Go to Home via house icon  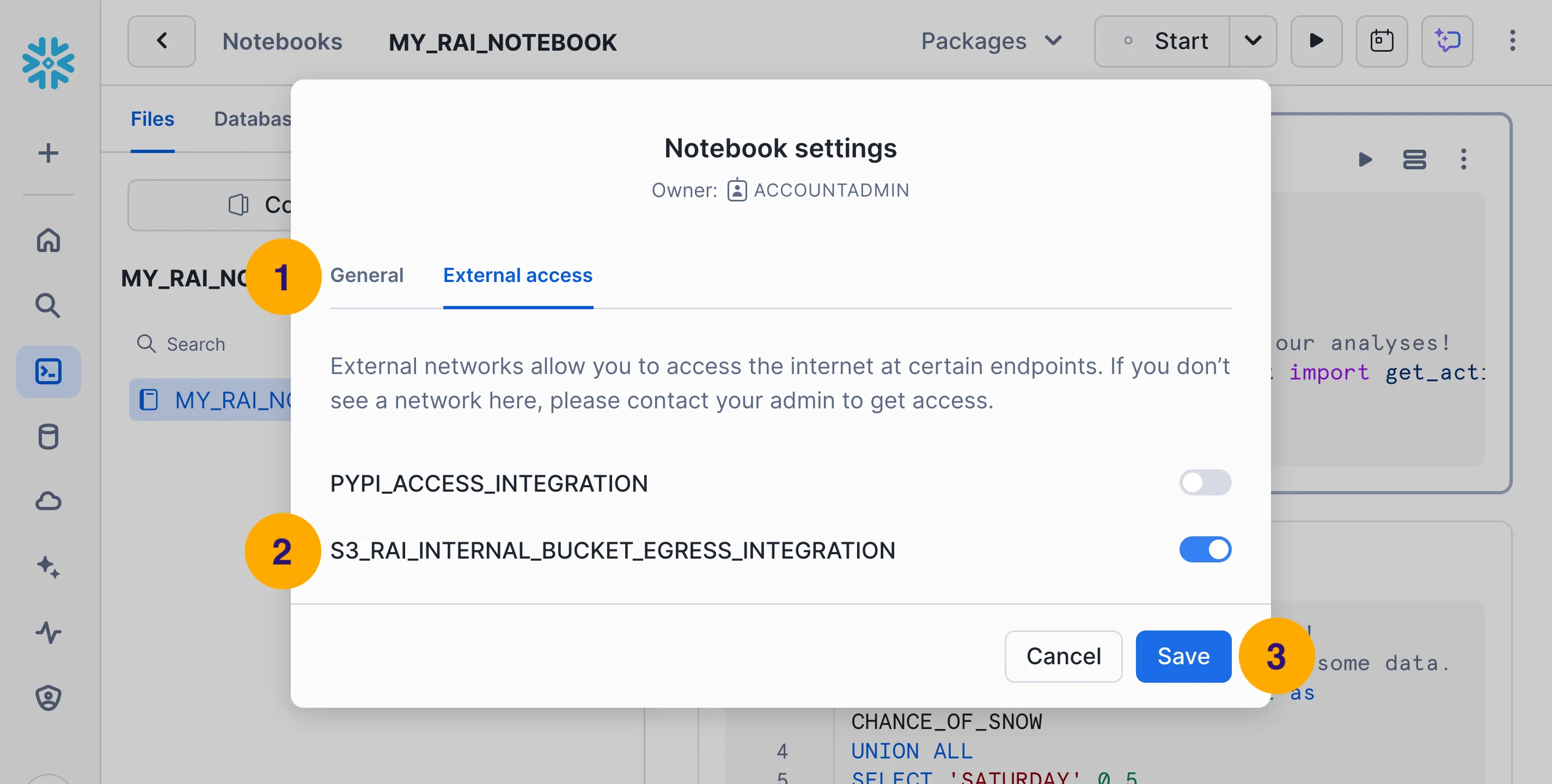[48, 240]
